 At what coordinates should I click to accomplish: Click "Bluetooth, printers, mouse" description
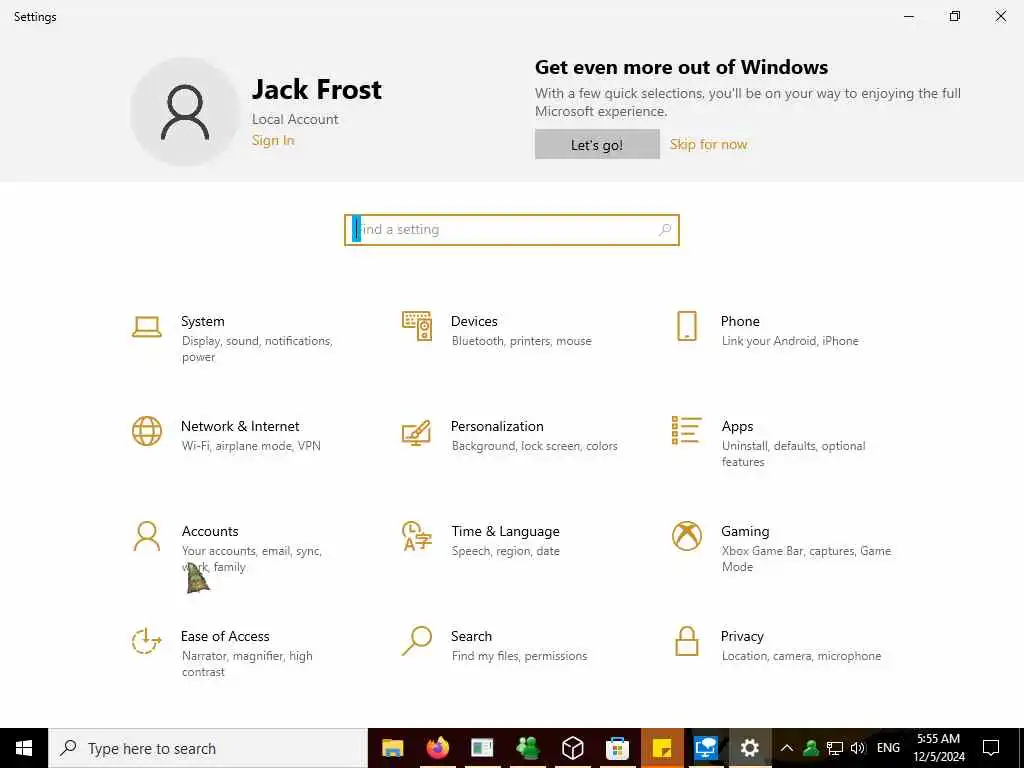click(521, 341)
